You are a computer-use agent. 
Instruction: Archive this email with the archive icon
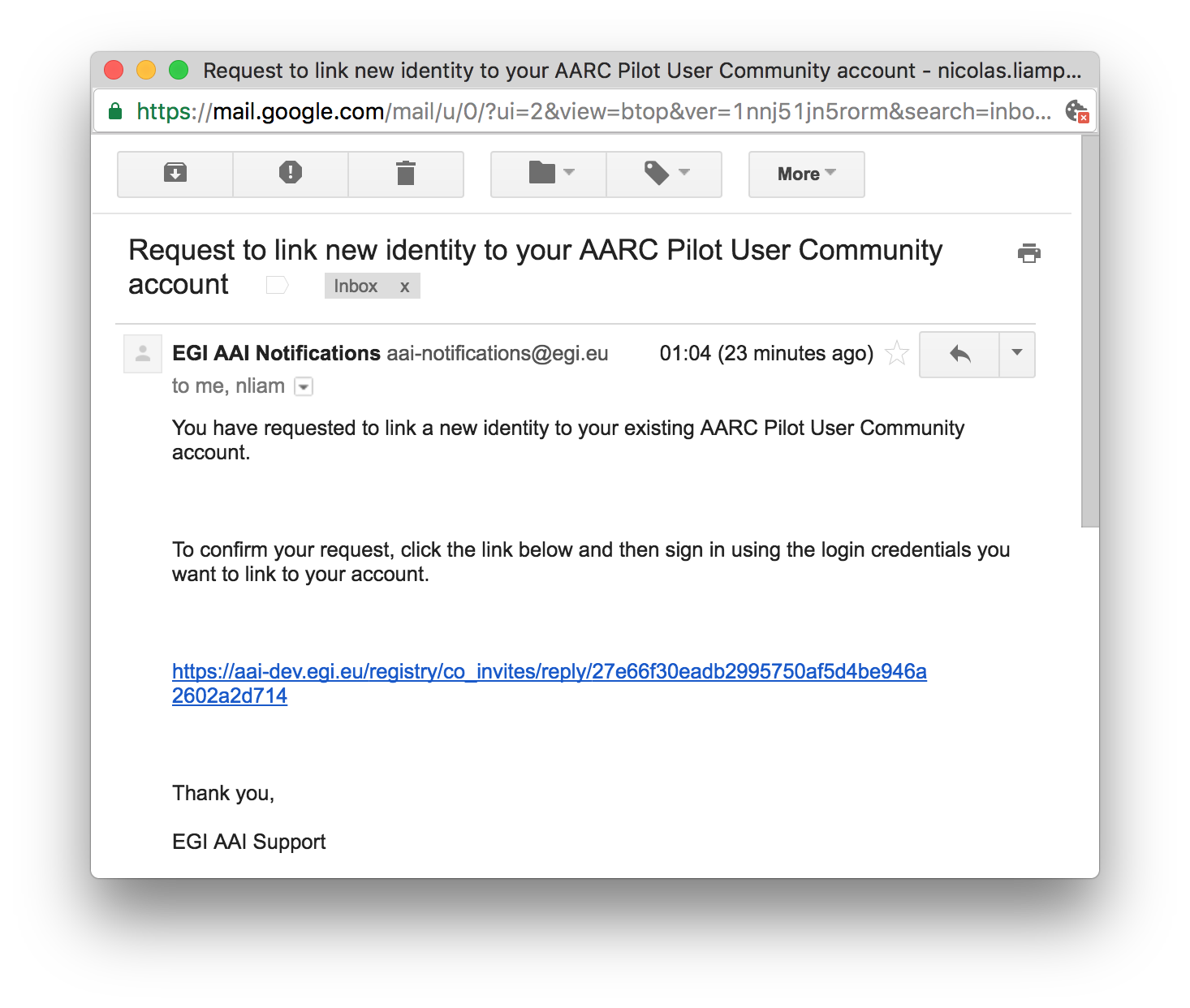(x=175, y=174)
